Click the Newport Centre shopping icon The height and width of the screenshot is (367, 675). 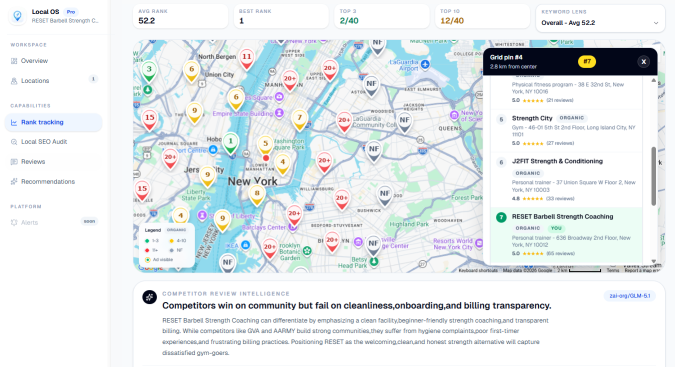pos(213,149)
